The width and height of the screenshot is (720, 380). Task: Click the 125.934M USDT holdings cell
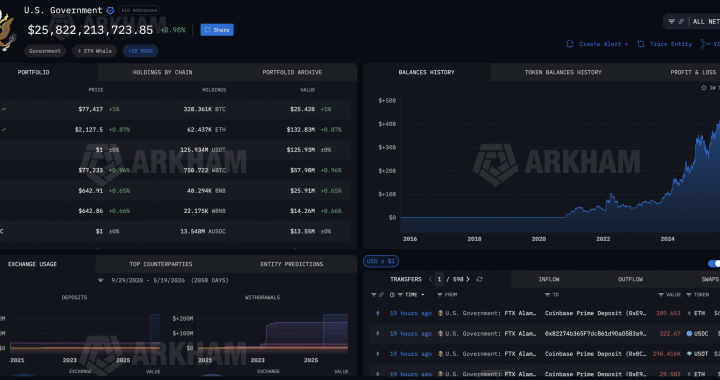coord(203,150)
